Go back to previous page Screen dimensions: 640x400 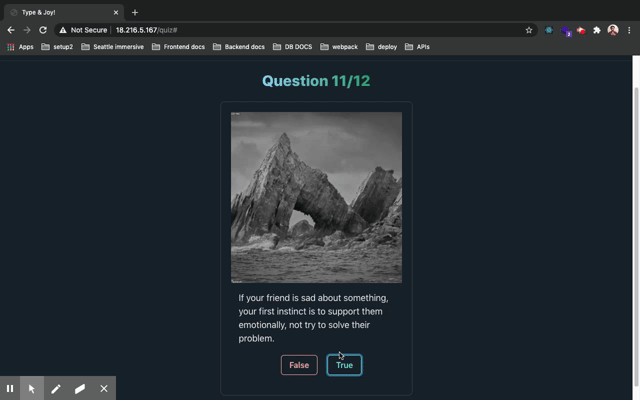(11, 30)
